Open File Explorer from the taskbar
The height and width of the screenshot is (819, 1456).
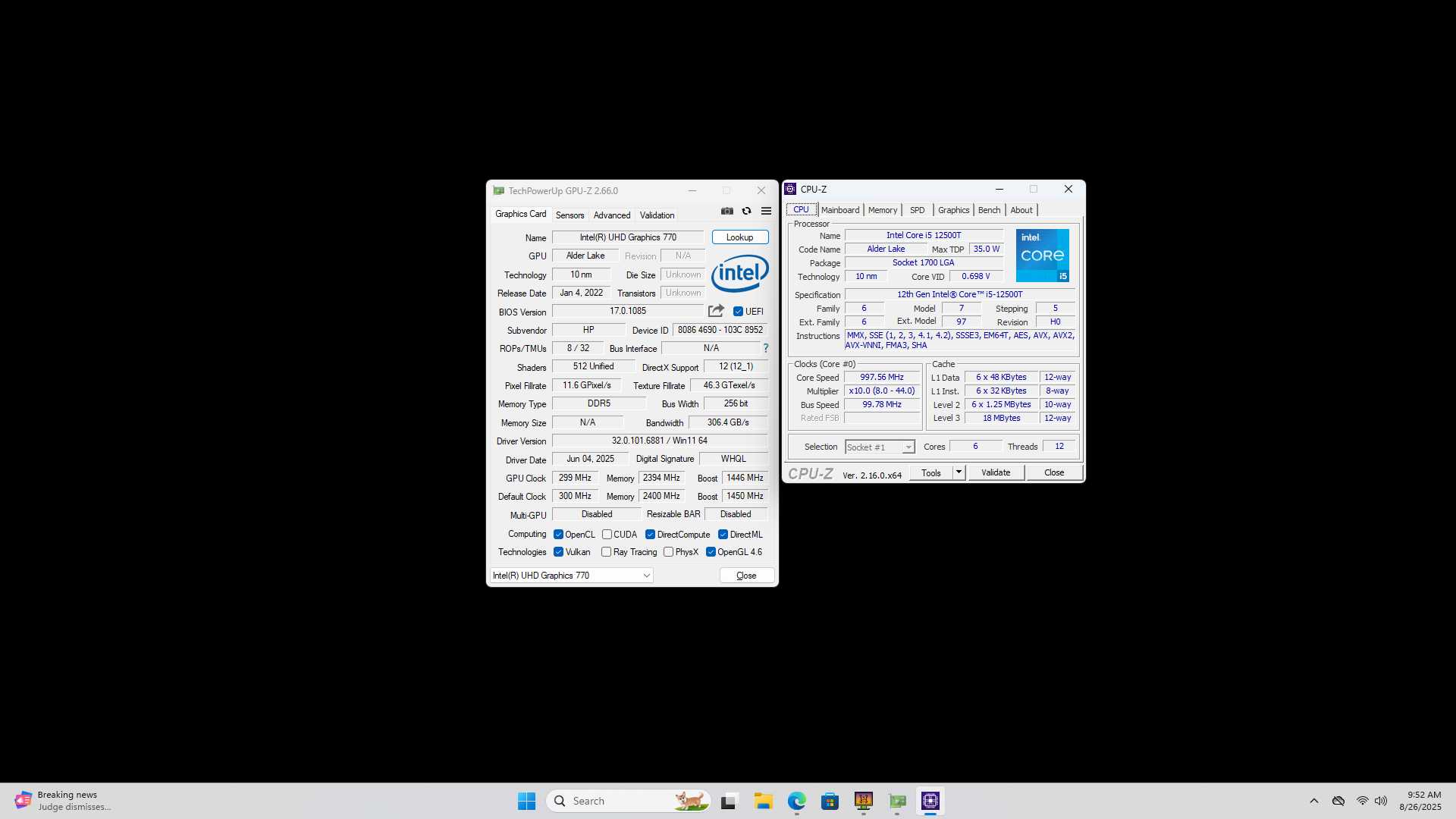[763, 801]
